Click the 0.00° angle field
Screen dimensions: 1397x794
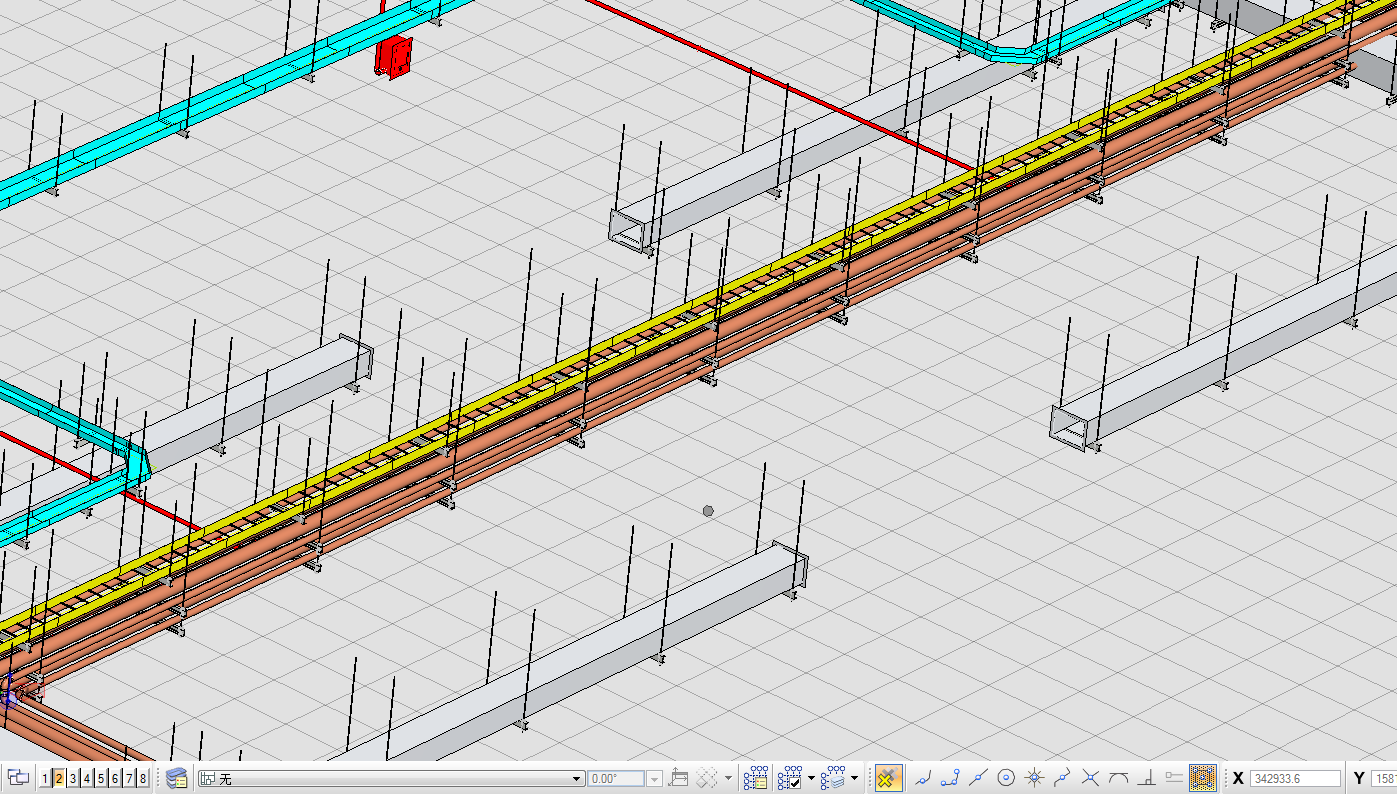(617, 779)
